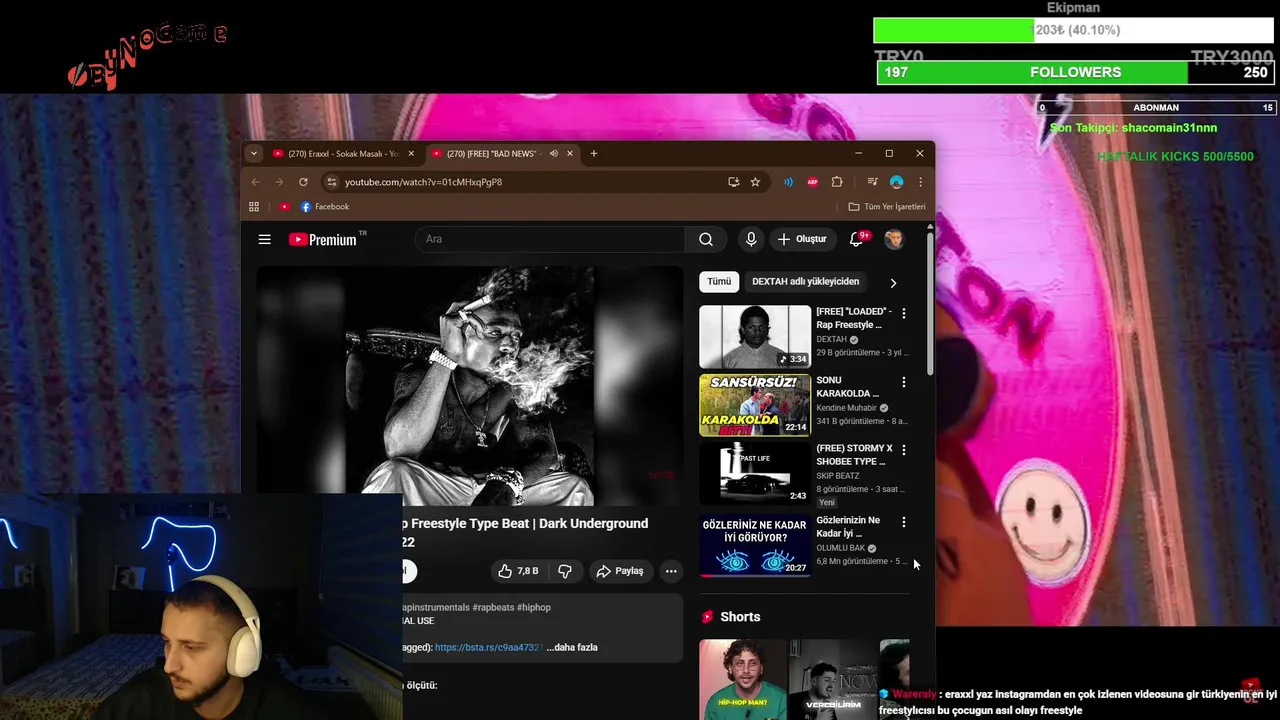1280x720 pixels.
Task: Focus the address bar with the youtube.com URL
Action: pos(530,182)
